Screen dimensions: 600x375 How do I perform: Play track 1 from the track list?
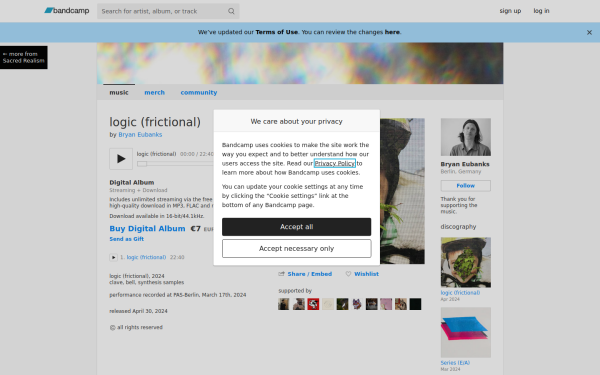pyautogui.click(x=113, y=257)
